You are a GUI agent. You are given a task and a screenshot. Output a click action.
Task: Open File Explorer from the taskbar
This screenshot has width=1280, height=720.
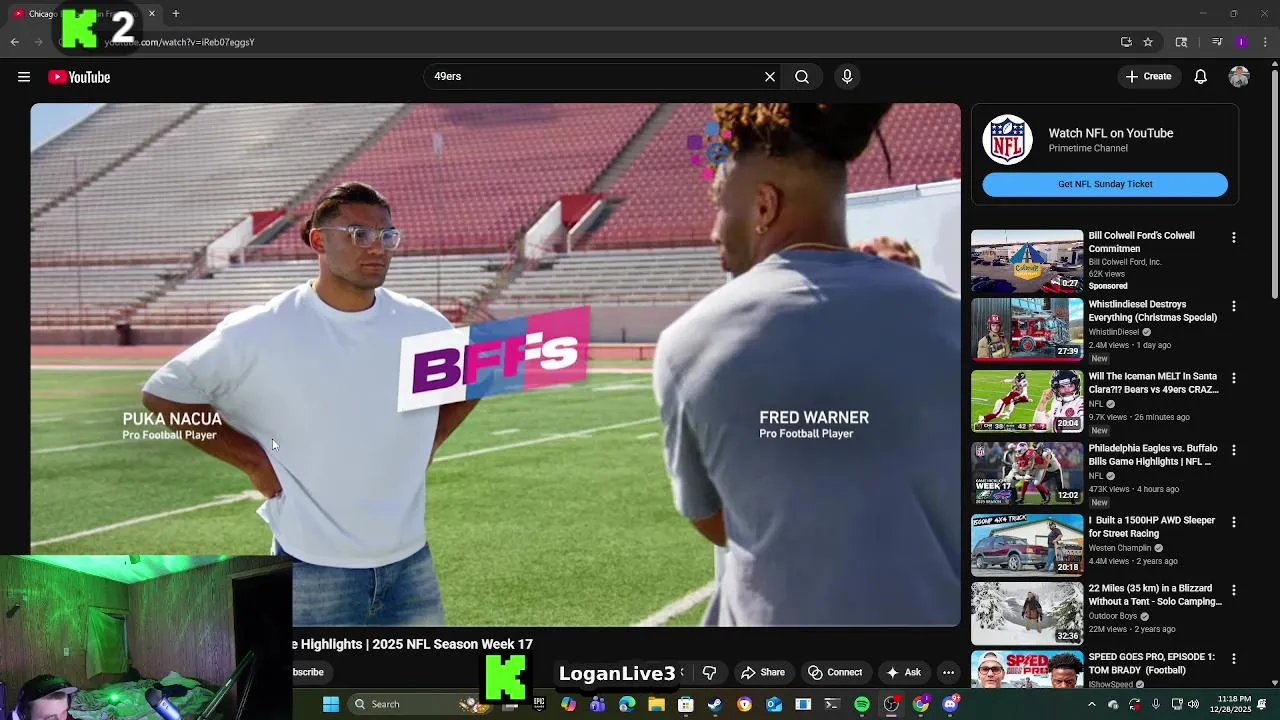(x=656, y=704)
